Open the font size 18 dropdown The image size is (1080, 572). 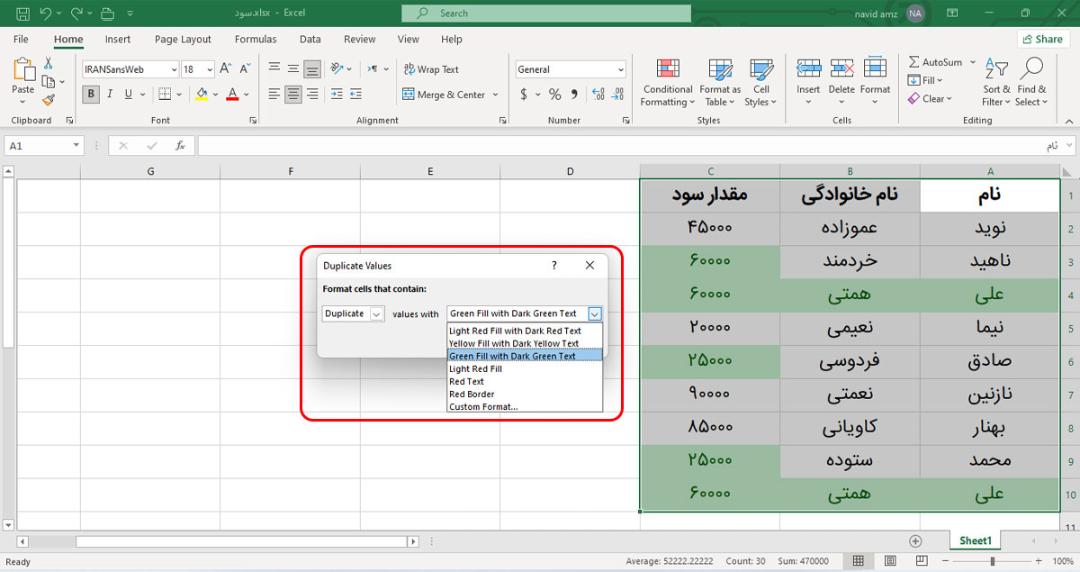209,70
